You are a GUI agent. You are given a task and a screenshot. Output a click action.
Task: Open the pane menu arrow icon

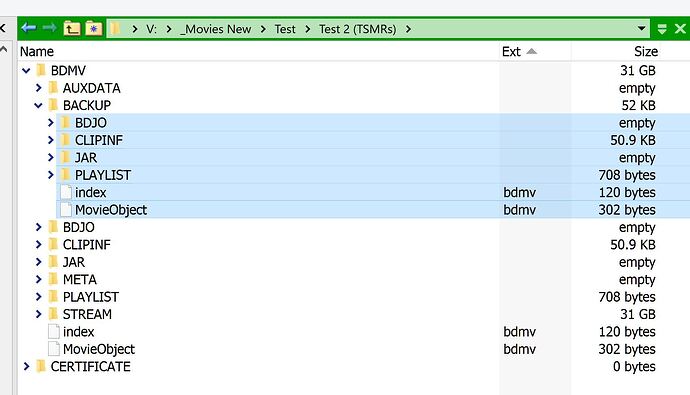[662, 29]
